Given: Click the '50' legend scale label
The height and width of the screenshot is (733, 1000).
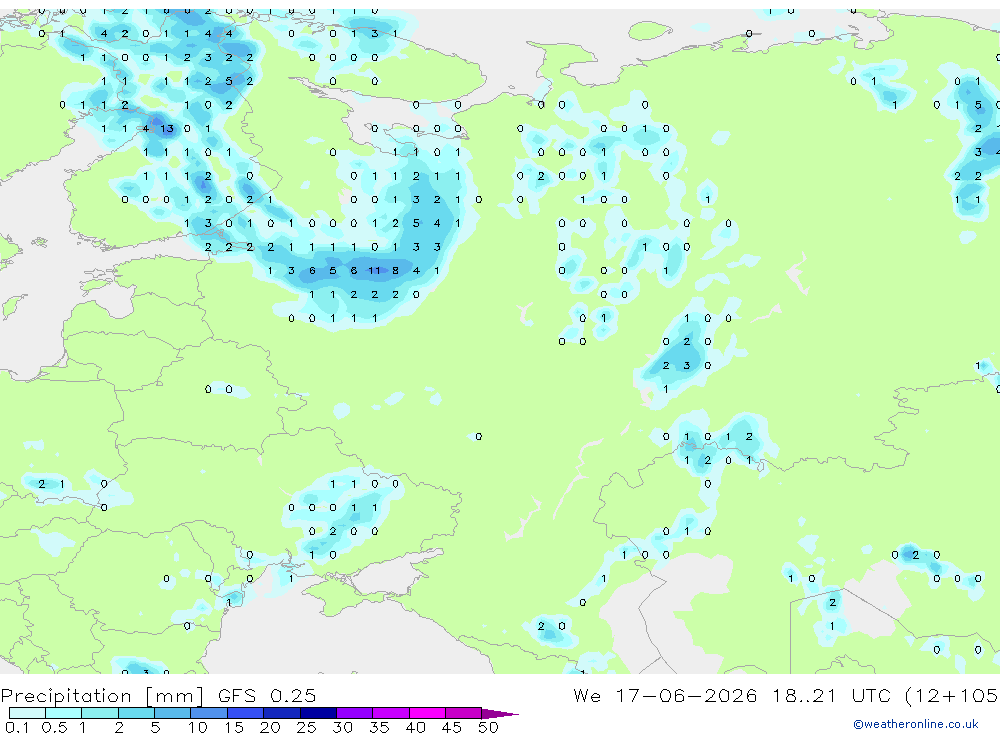Looking at the screenshot, I should pos(488,727).
